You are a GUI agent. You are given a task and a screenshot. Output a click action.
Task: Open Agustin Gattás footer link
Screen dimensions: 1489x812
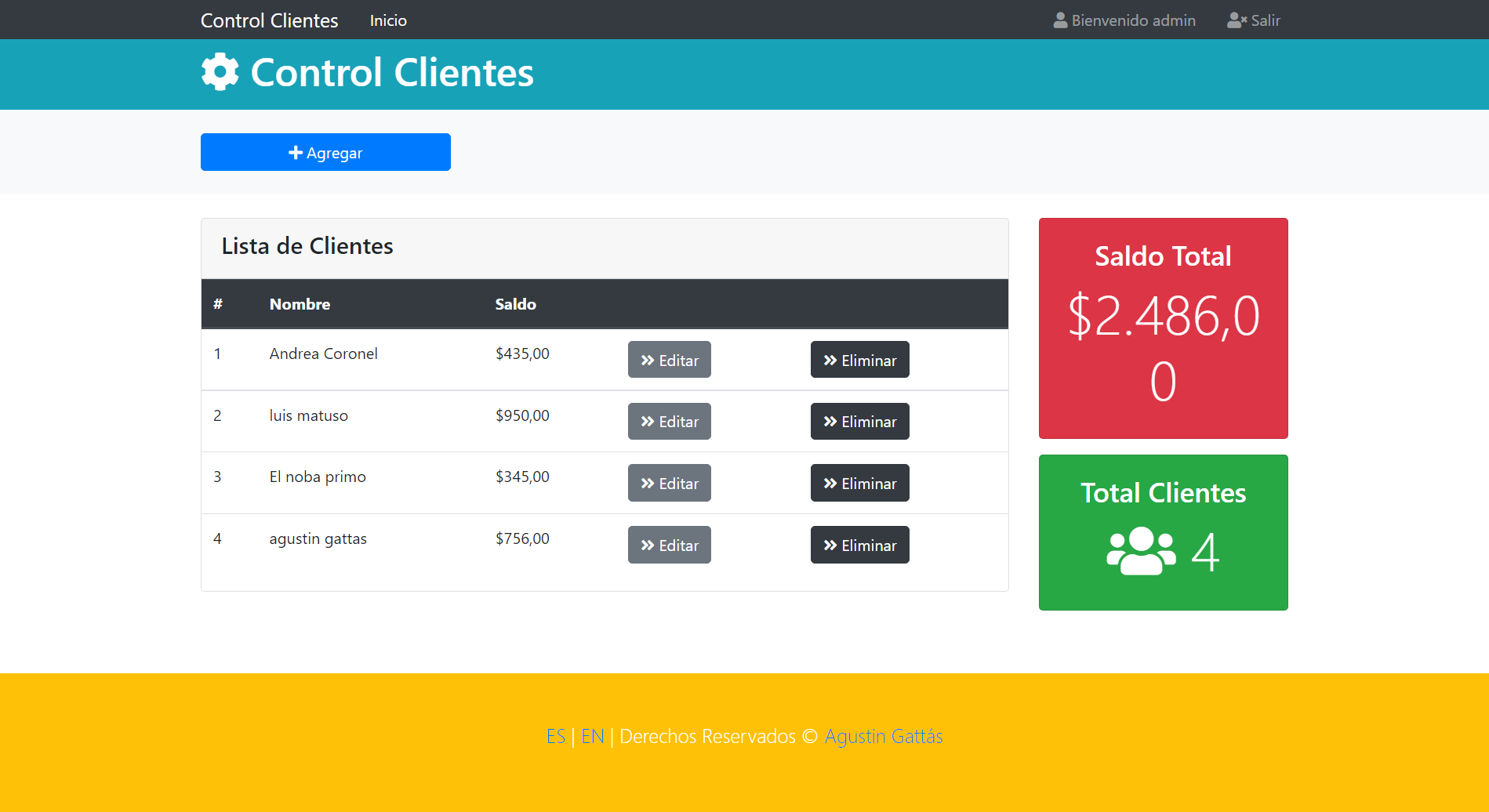[x=884, y=737]
